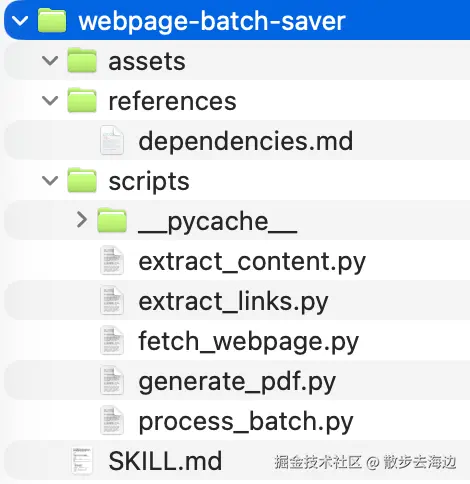Viewport: 470px width, 484px height.
Task: Click the SKILL.md document icon
Action: (x=82, y=460)
